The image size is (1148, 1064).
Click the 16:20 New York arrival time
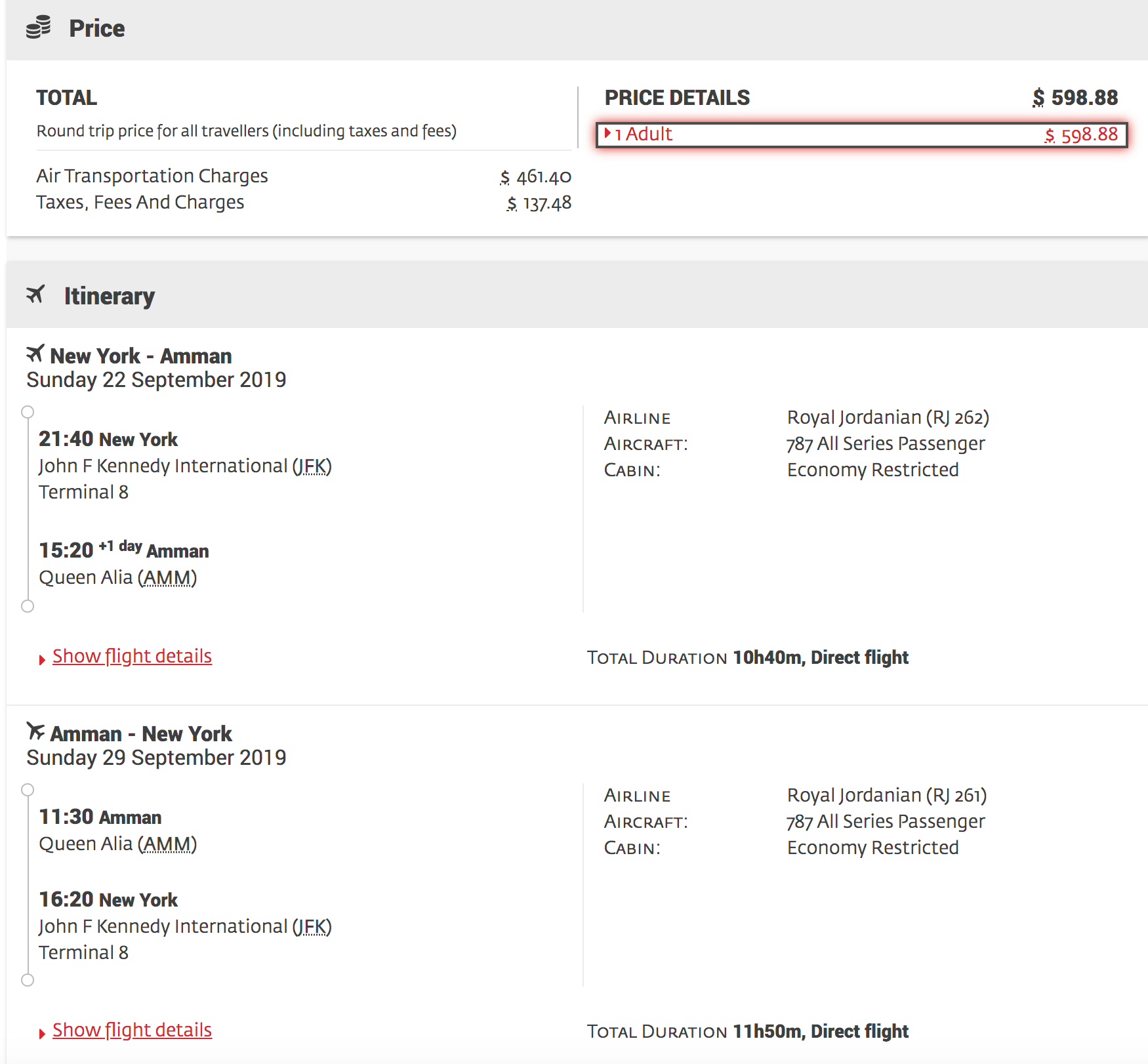108,899
